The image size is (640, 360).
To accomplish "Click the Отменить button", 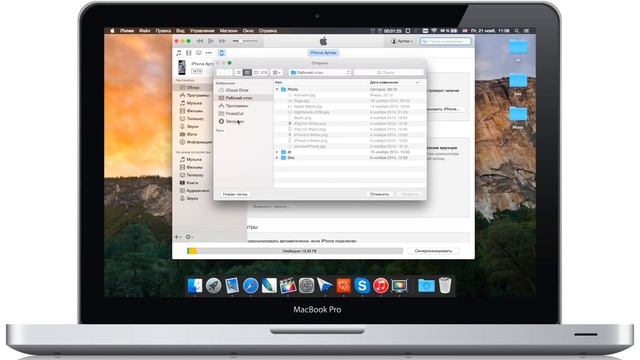I will pos(380,194).
